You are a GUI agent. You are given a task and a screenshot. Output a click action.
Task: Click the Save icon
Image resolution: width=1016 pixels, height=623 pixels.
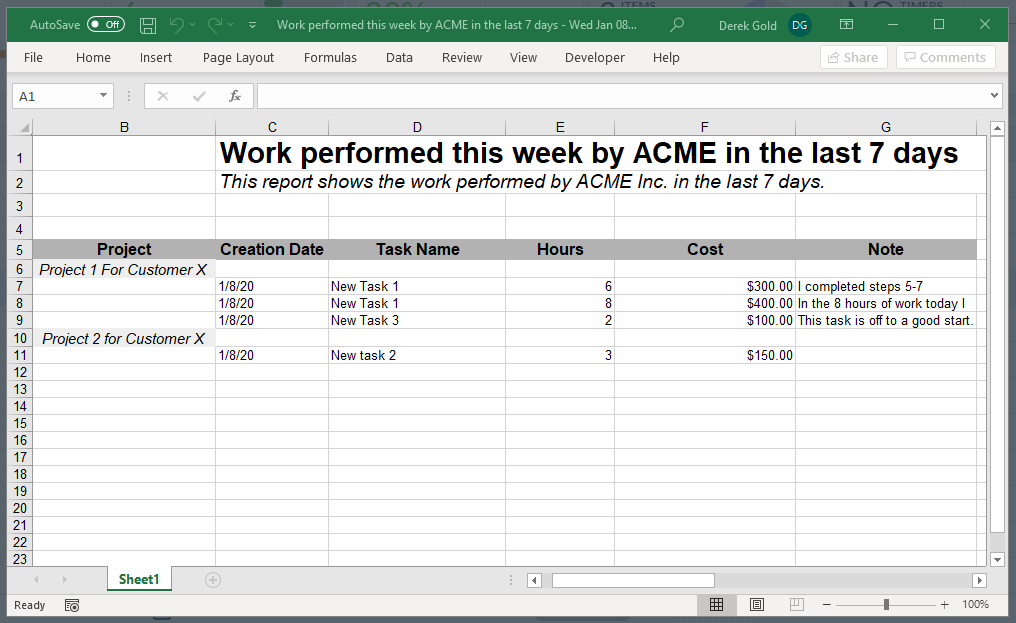pyautogui.click(x=147, y=25)
